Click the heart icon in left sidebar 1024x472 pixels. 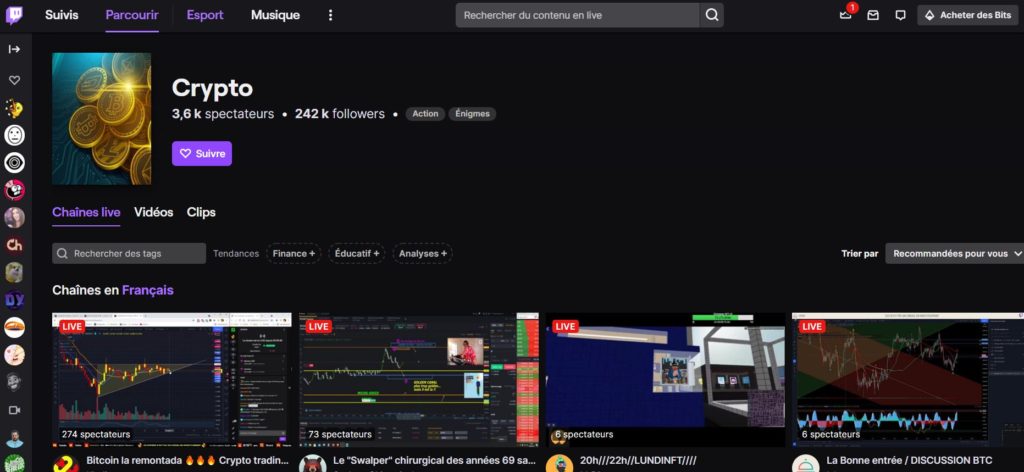pyautogui.click(x=14, y=80)
